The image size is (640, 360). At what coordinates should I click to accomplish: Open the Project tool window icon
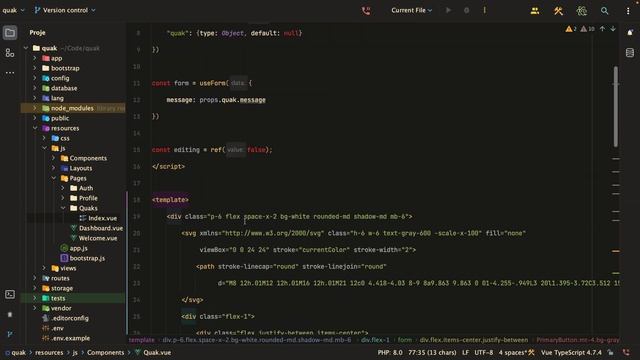(x=10, y=33)
